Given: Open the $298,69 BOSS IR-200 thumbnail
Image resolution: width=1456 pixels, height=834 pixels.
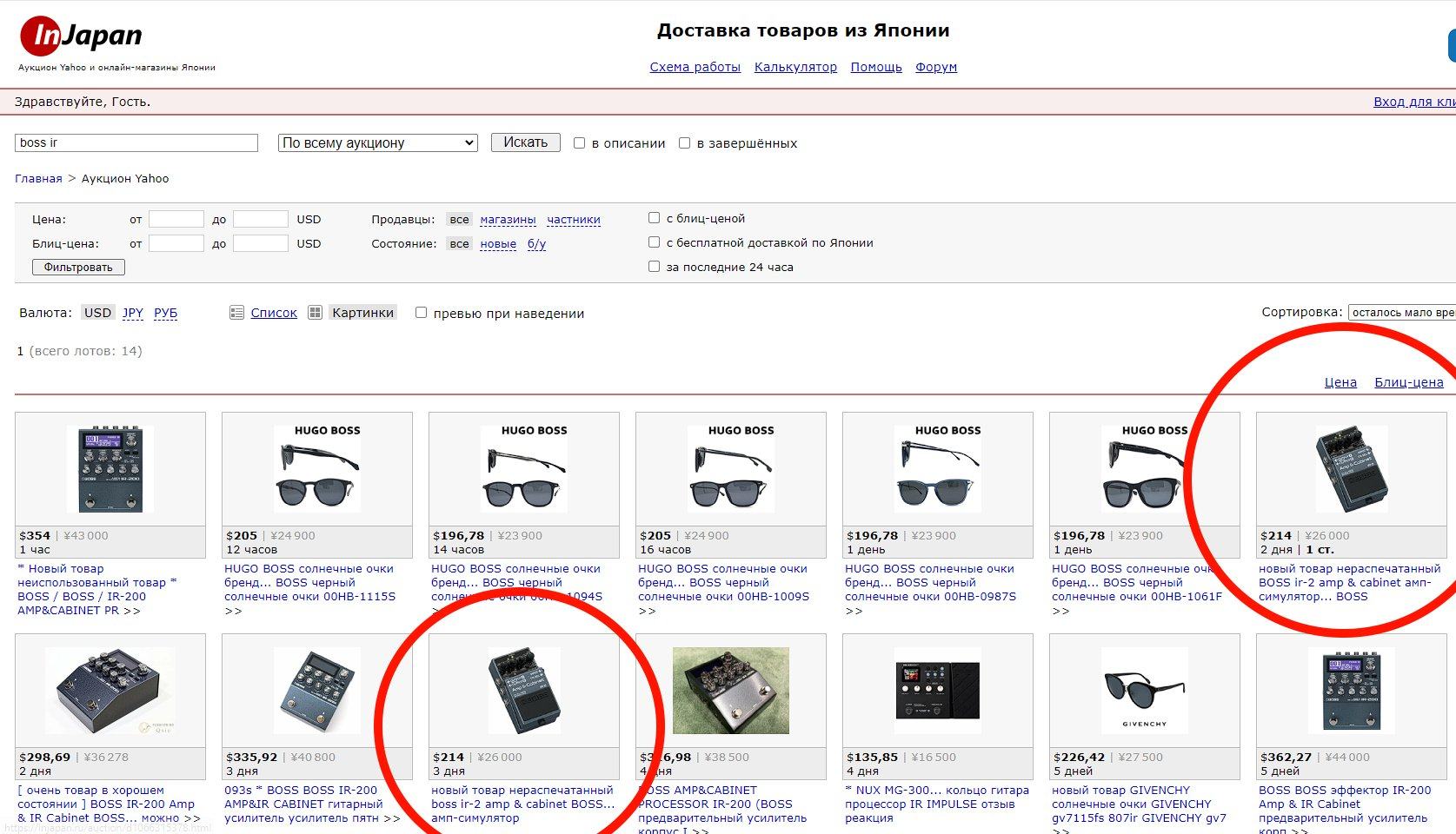Looking at the screenshot, I should click(x=110, y=691).
